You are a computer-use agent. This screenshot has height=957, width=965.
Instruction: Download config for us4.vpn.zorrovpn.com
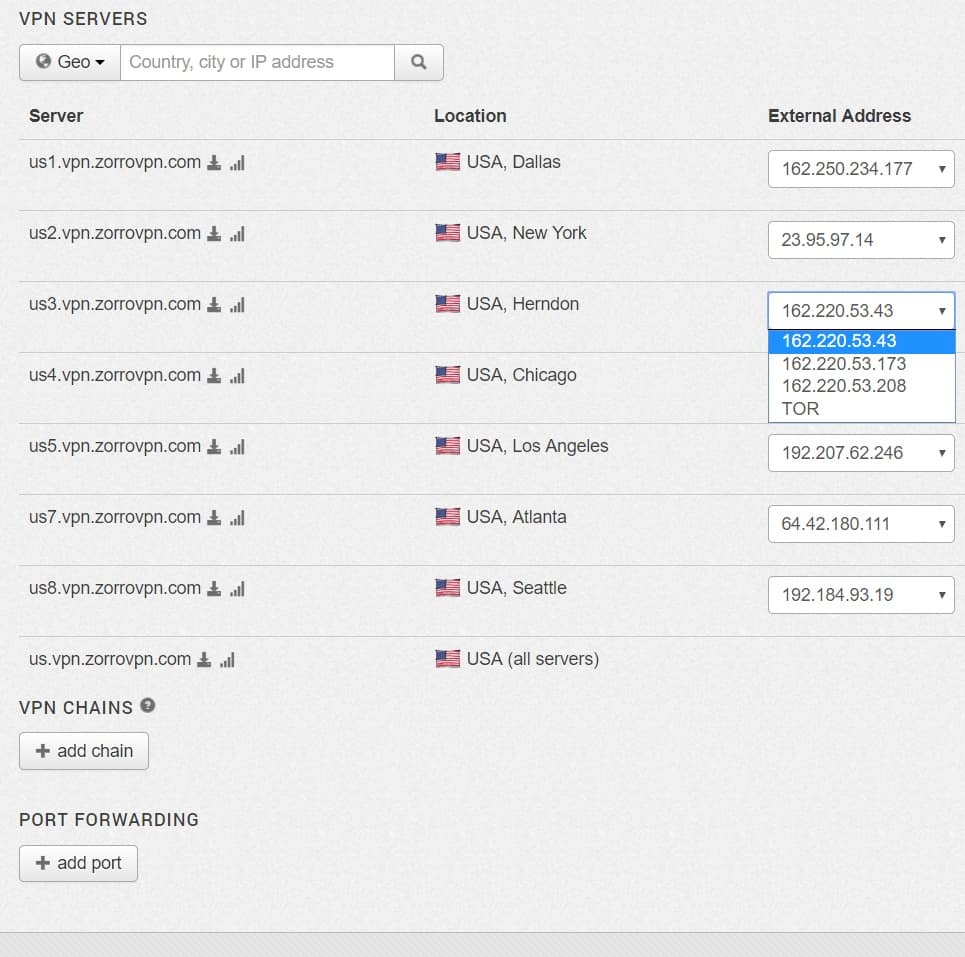point(214,375)
